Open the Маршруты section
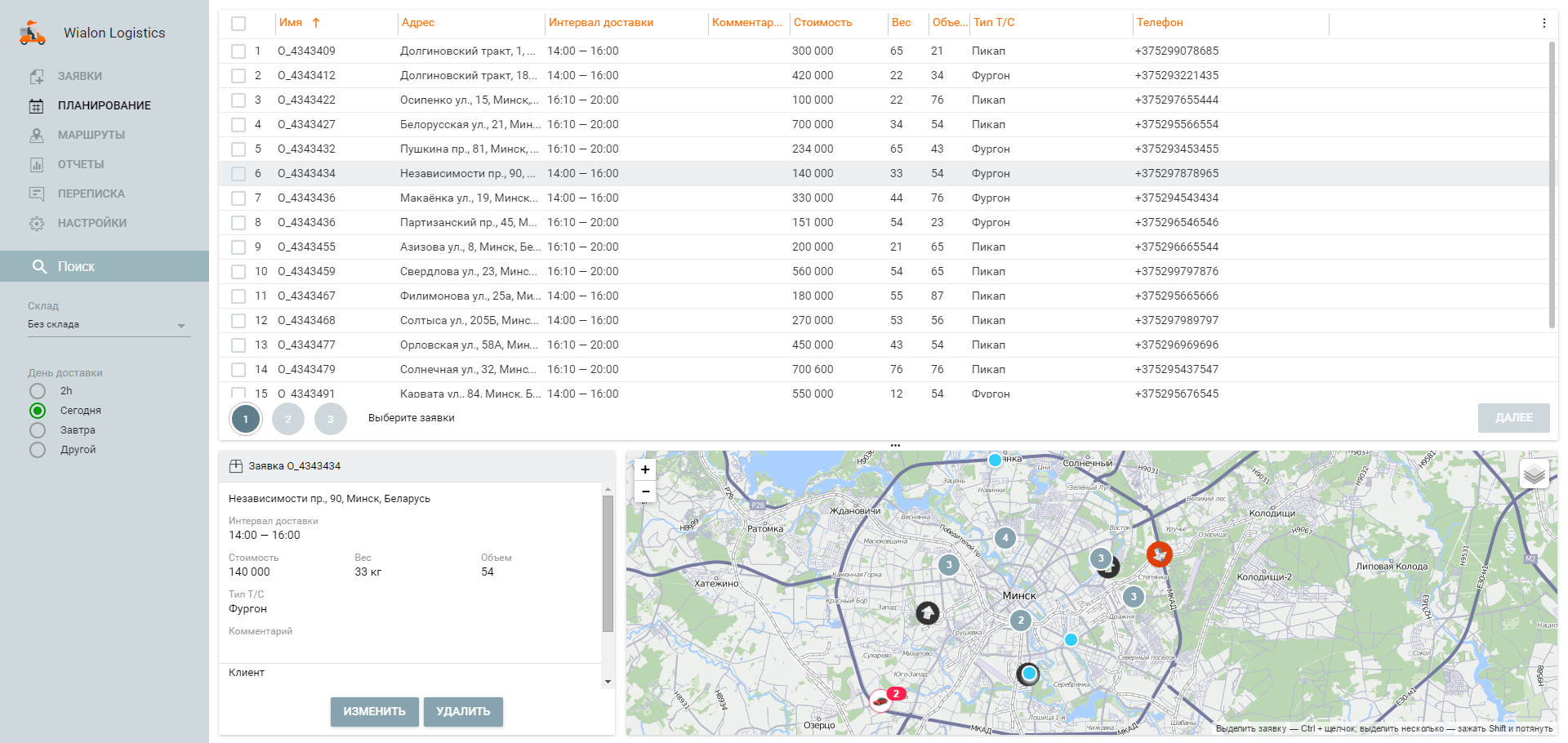The width and height of the screenshot is (1568, 743). (91, 135)
